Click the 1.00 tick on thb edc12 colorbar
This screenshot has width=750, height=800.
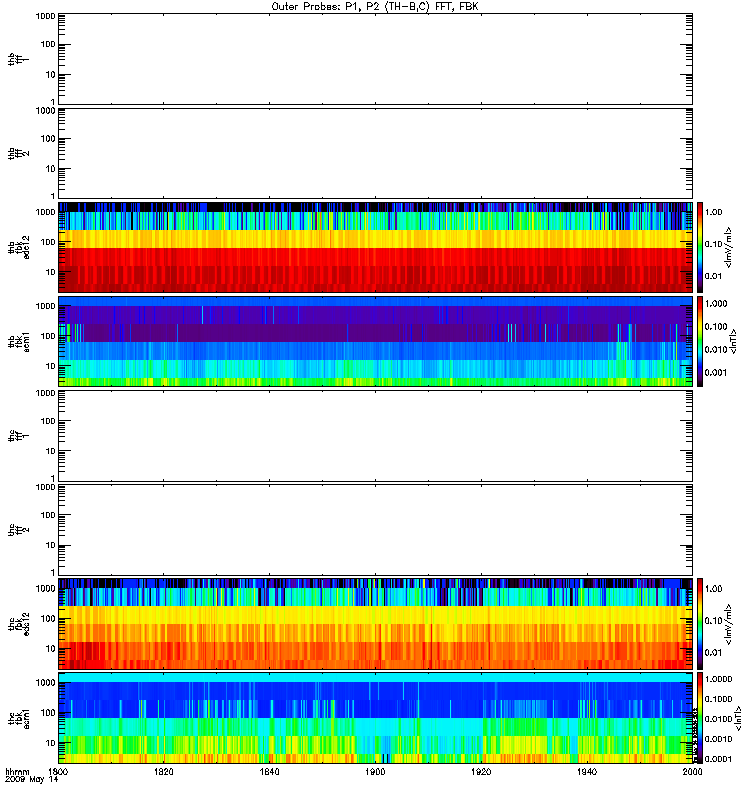(x=713, y=212)
